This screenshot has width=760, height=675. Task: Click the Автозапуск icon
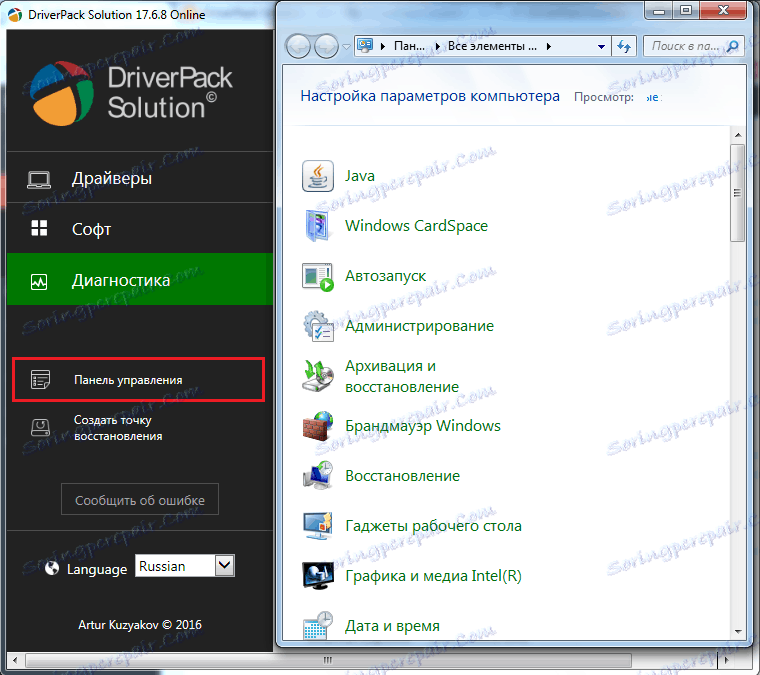click(x=318, y=276)
